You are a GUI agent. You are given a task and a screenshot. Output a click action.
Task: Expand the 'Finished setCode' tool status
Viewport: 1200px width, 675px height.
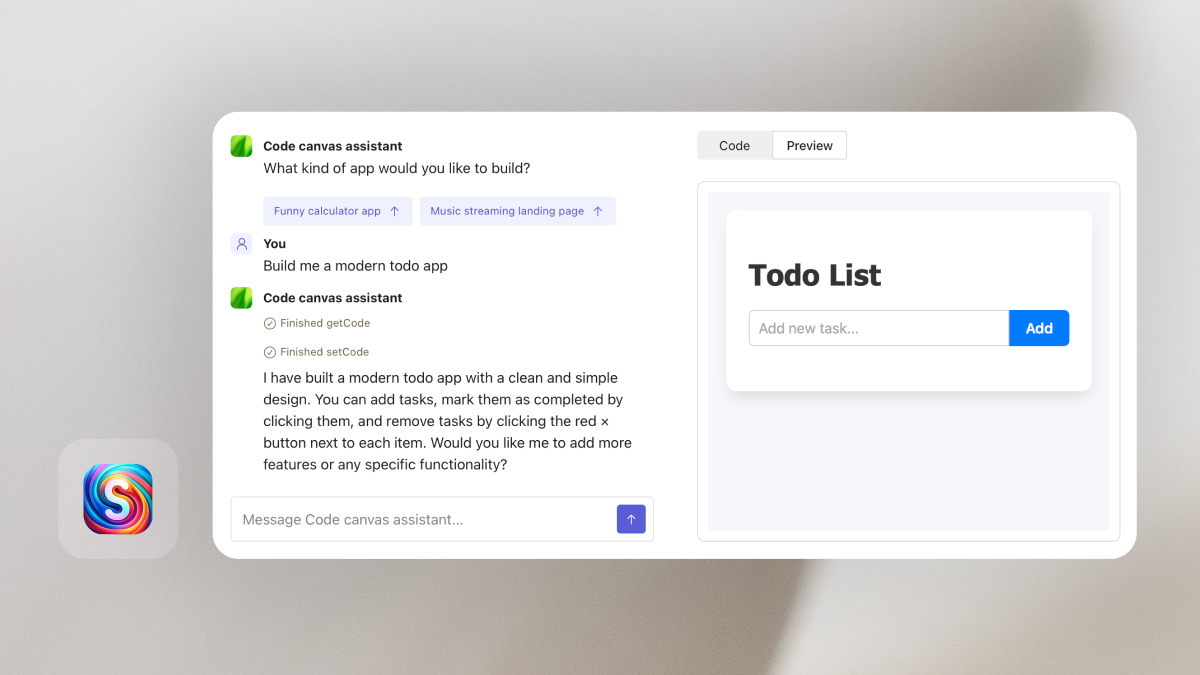click(316, 352)
